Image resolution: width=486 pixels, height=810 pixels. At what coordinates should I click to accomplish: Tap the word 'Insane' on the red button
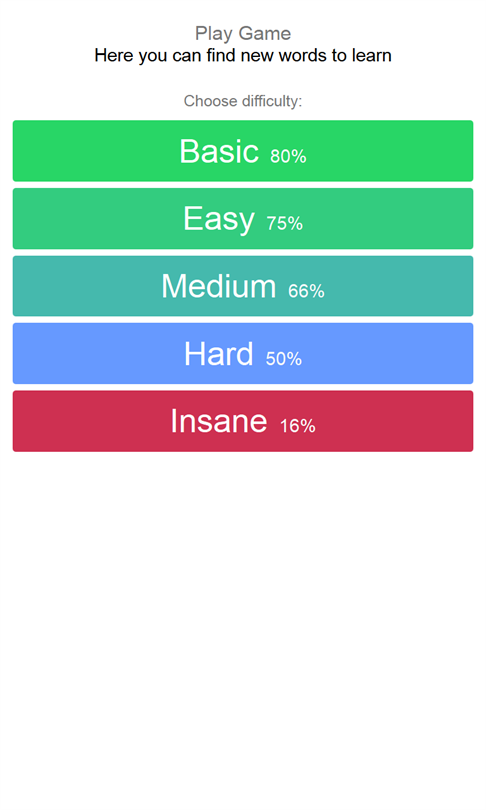[x=219, y=421]
